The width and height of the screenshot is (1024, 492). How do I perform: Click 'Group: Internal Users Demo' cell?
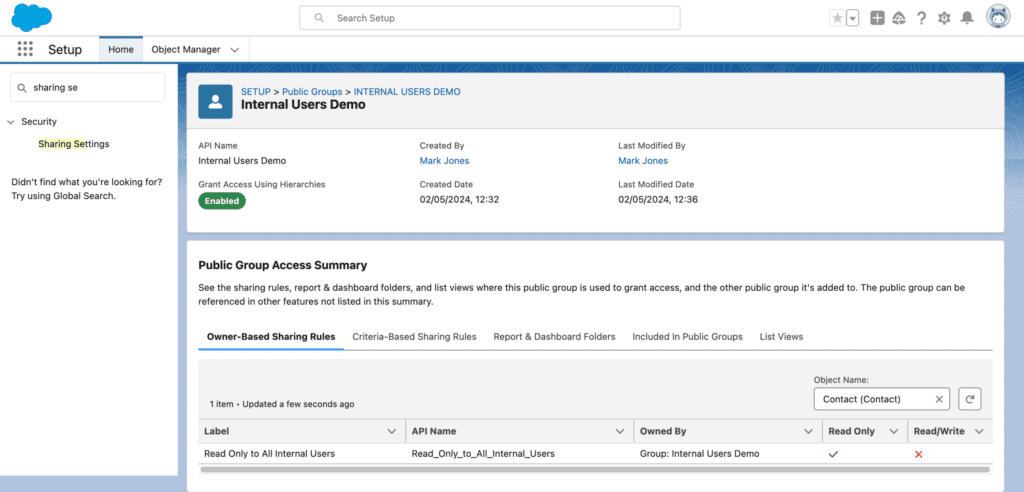[x=699, y=453]
